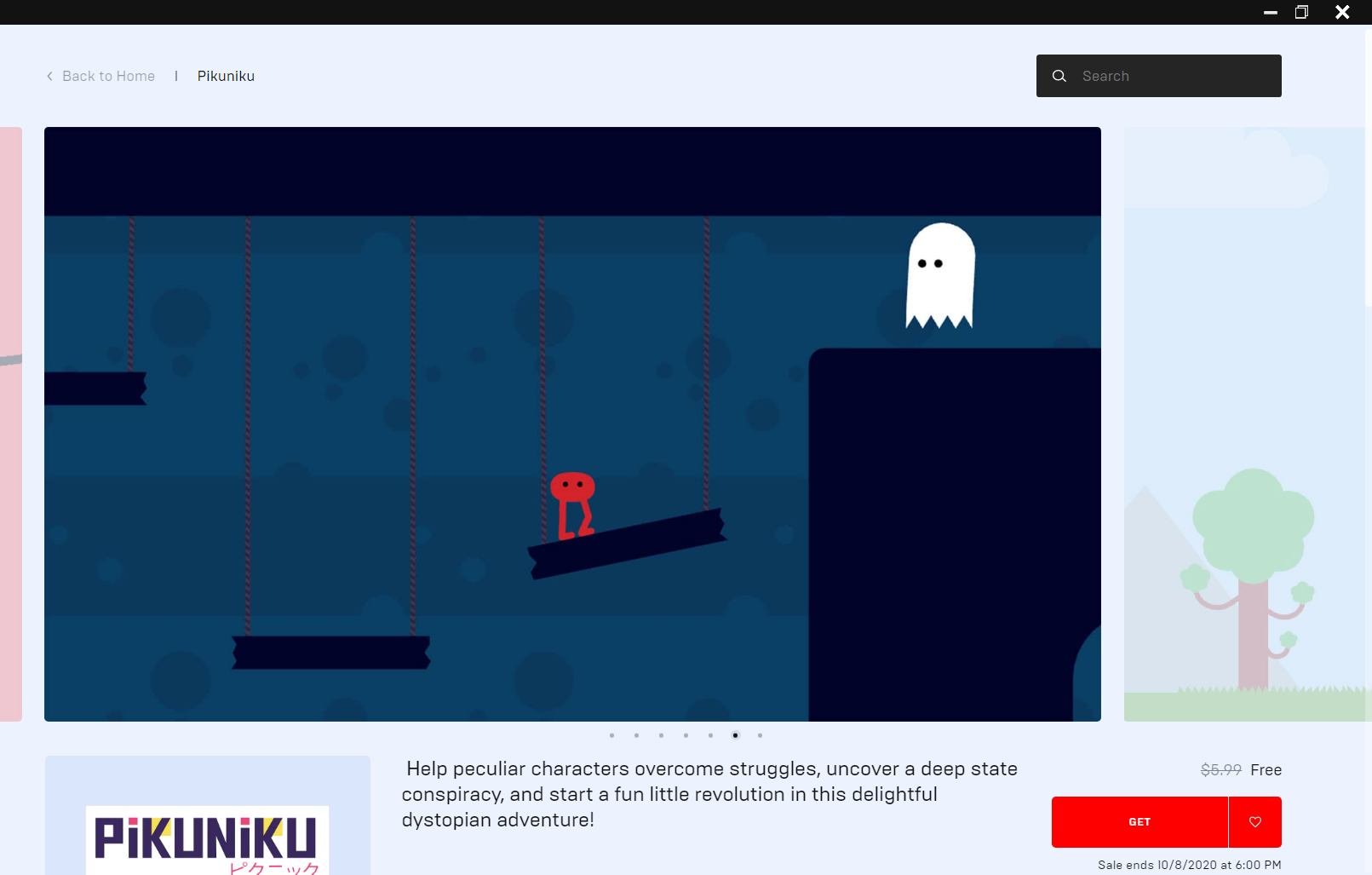Image resolution: width=1372 pixels, height=875 pixels.
Task: Click the back chevron arrow icon
Action: click(49, 76)
